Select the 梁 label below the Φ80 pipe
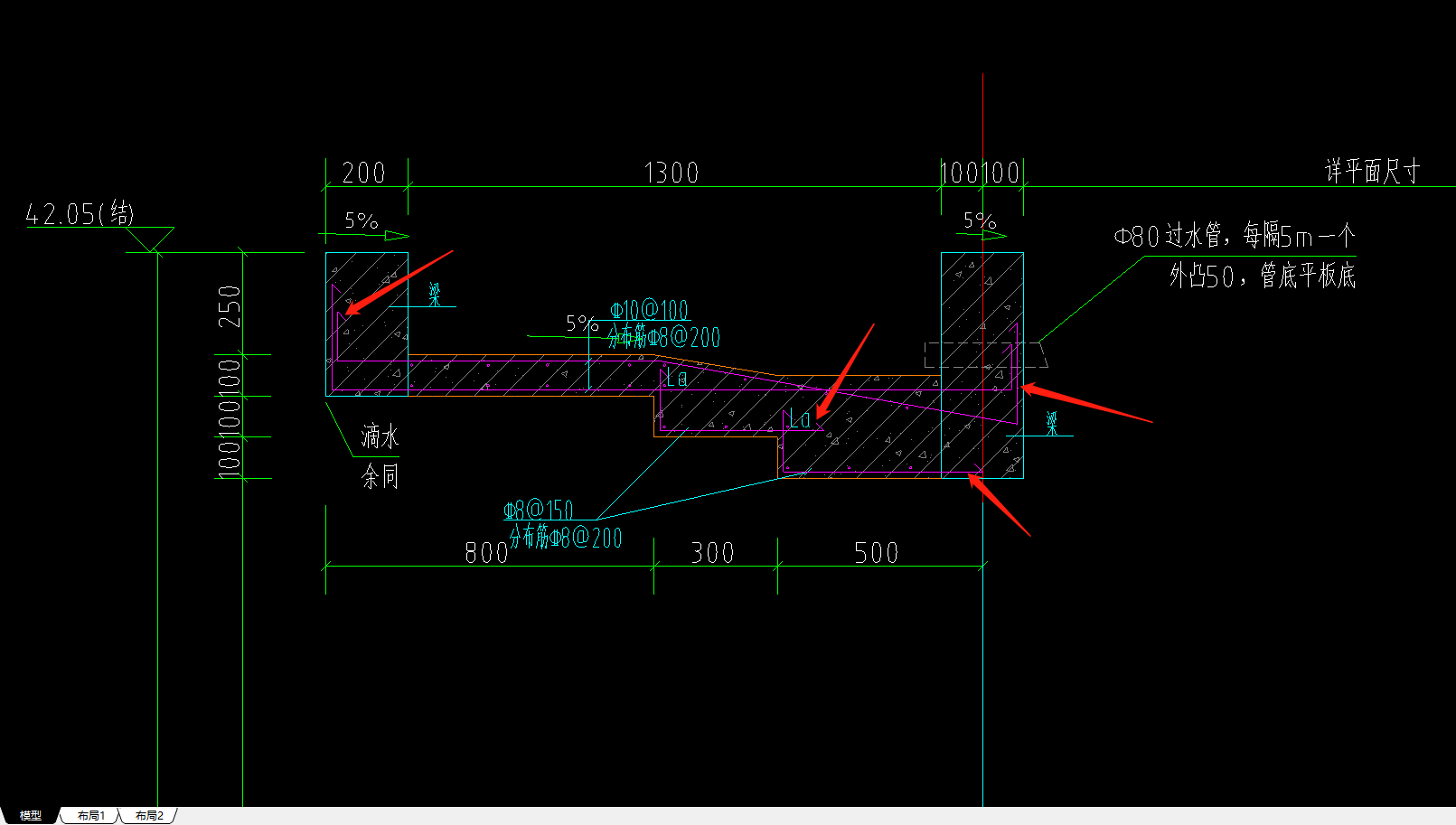This screenshot has width=1456, height=825. (x=1052, y=423)
